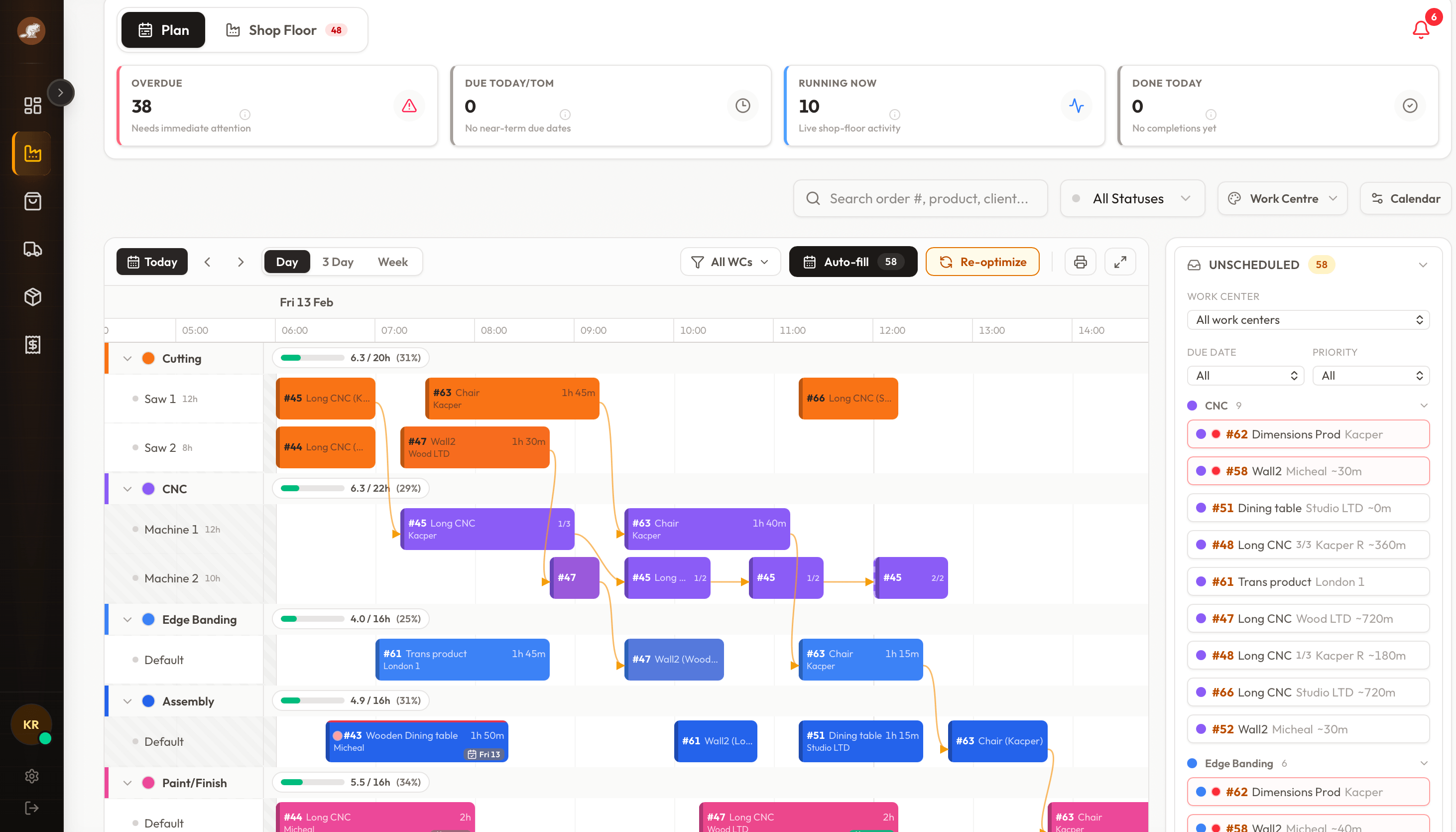This screenshot has width=1456, height=832.
Task: Open the All WCs filter dropdown
Action: click(730, 261)
